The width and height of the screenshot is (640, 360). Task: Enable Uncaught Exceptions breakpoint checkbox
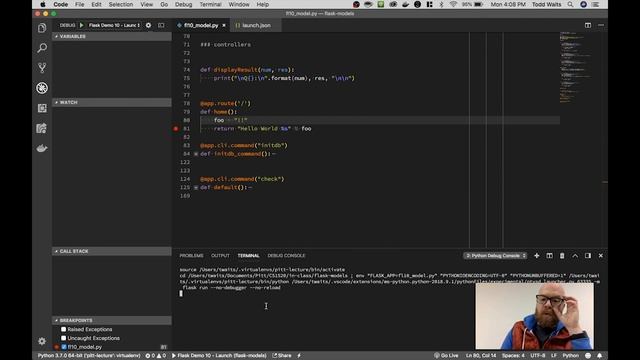pyautogui.click(x=64, y=338)
